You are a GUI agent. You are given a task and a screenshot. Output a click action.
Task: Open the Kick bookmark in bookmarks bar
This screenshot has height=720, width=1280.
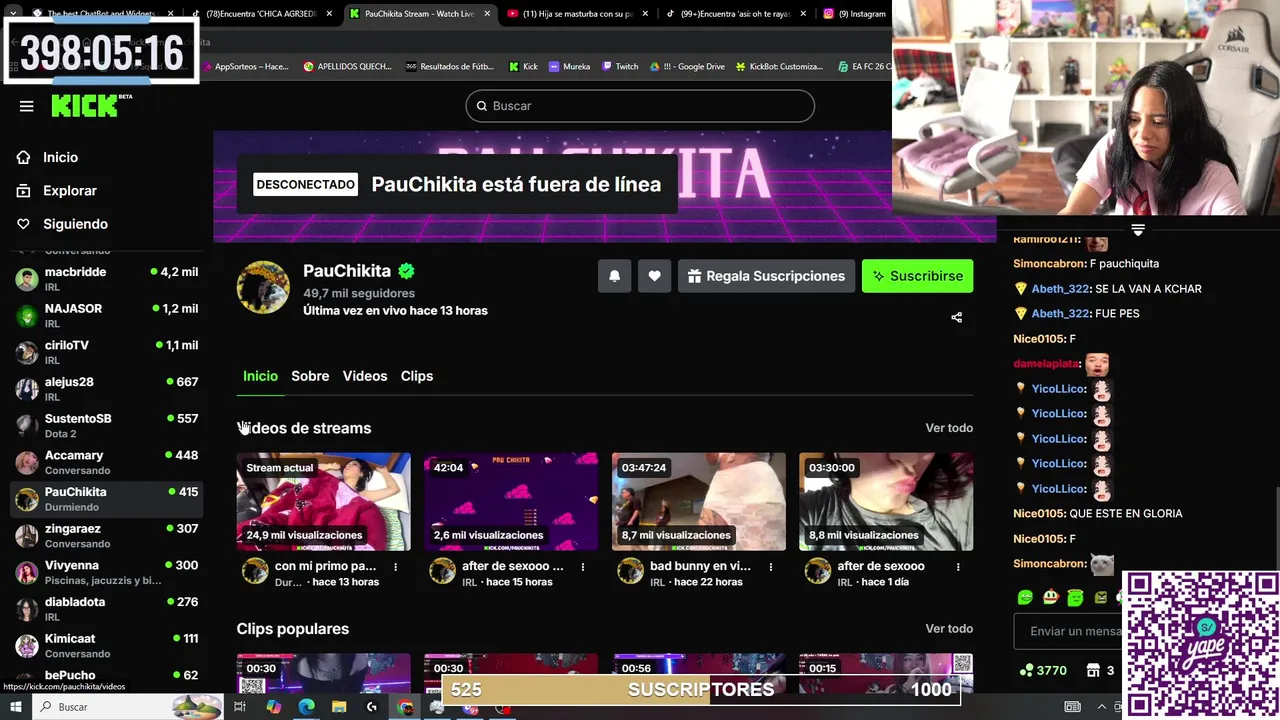[x=523, y=66]
